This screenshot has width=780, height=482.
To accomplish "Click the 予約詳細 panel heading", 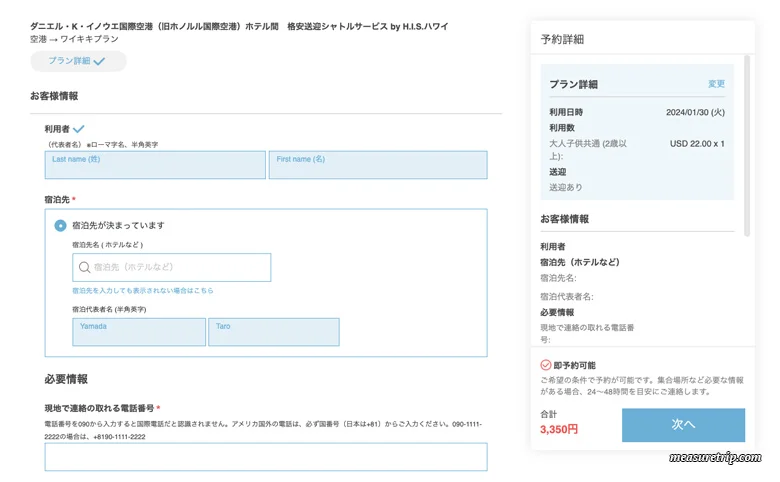I will coord(562,39).
